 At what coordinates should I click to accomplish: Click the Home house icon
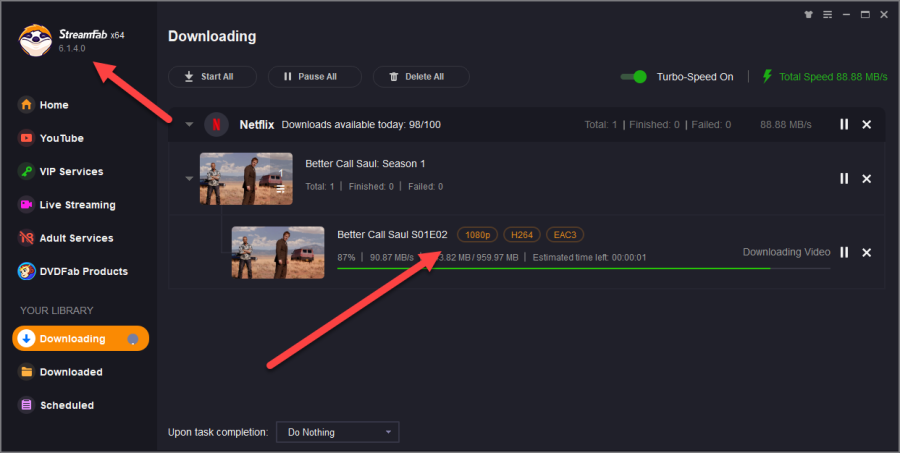pos(26,105)
